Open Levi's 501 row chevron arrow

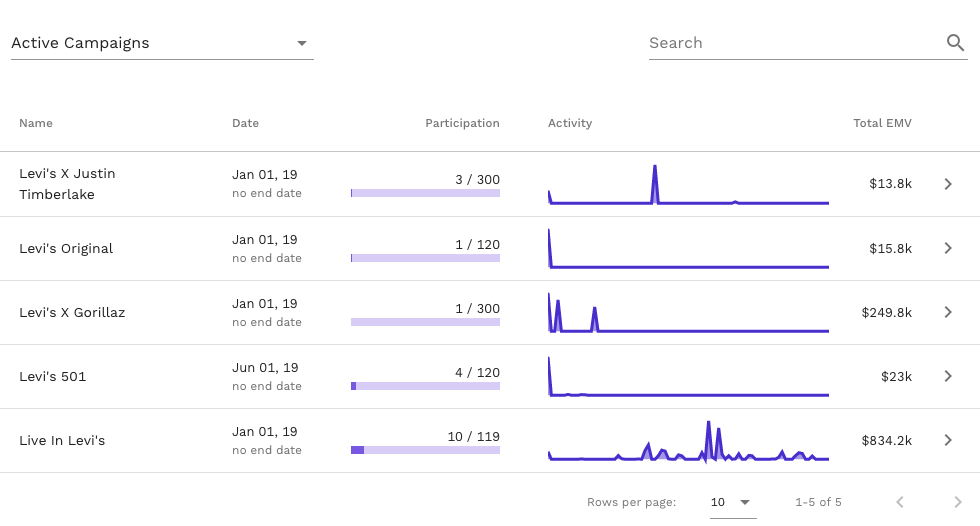click(948, 376)
